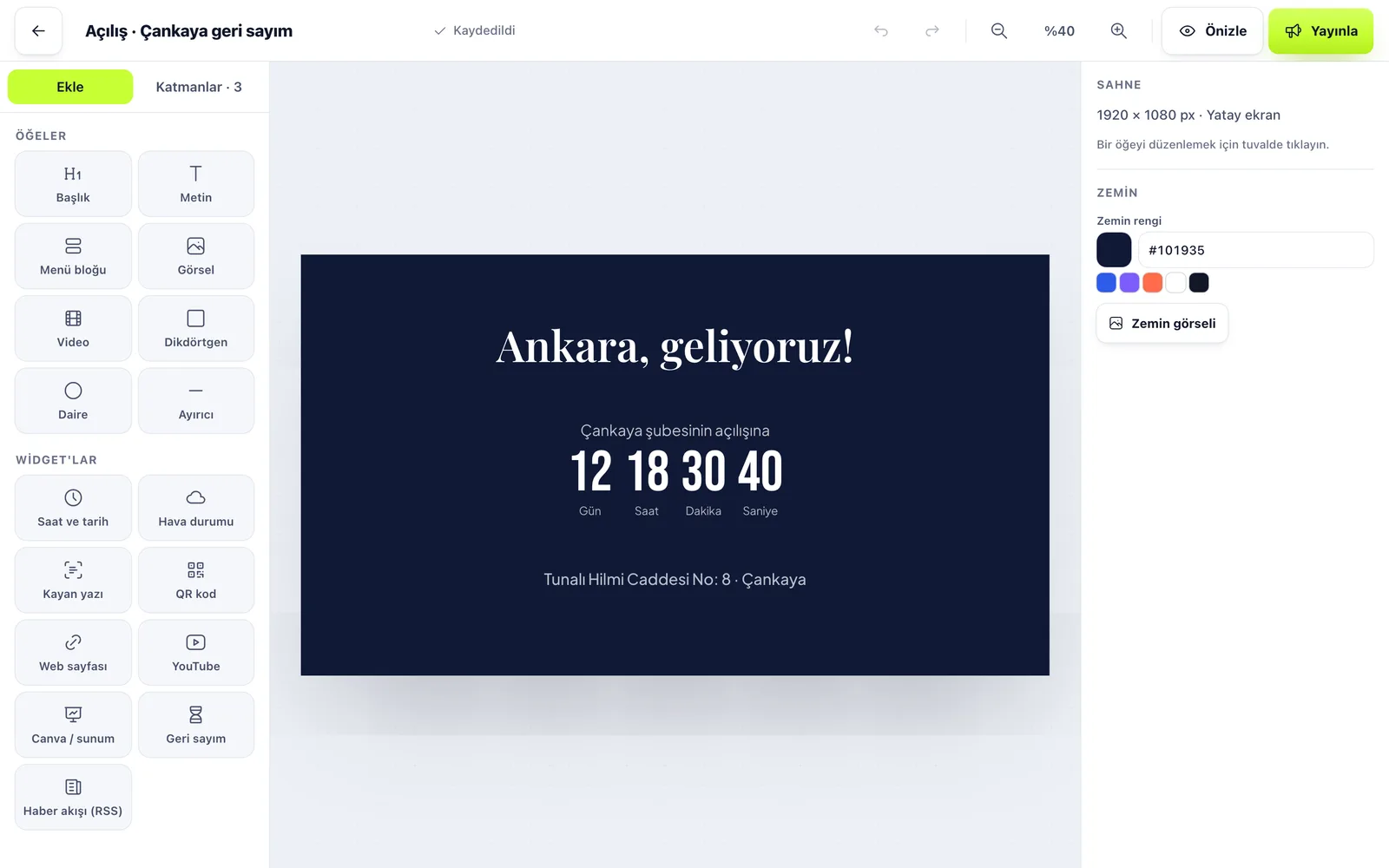Add a Daire circle shape

click(73, 401)
